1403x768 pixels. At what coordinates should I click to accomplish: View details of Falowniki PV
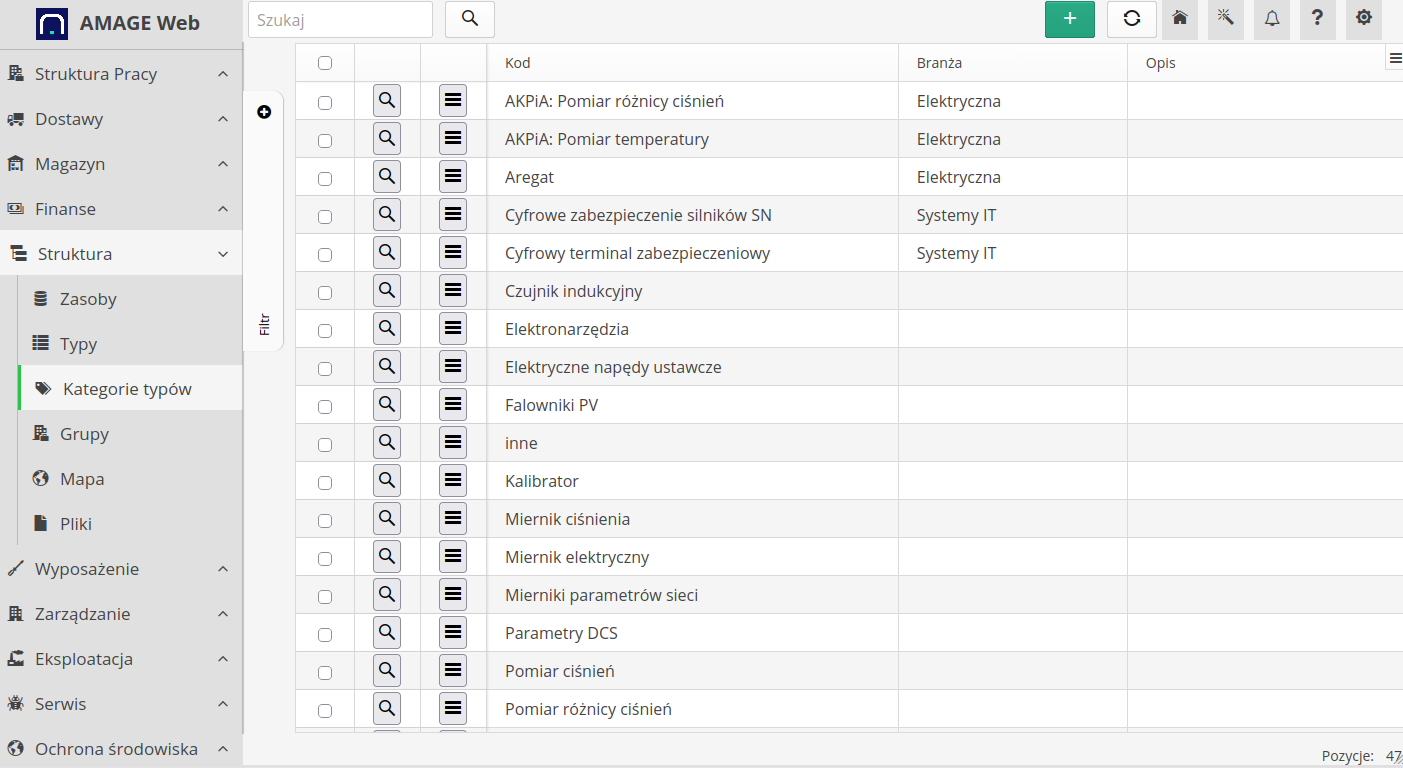point(387,404)
